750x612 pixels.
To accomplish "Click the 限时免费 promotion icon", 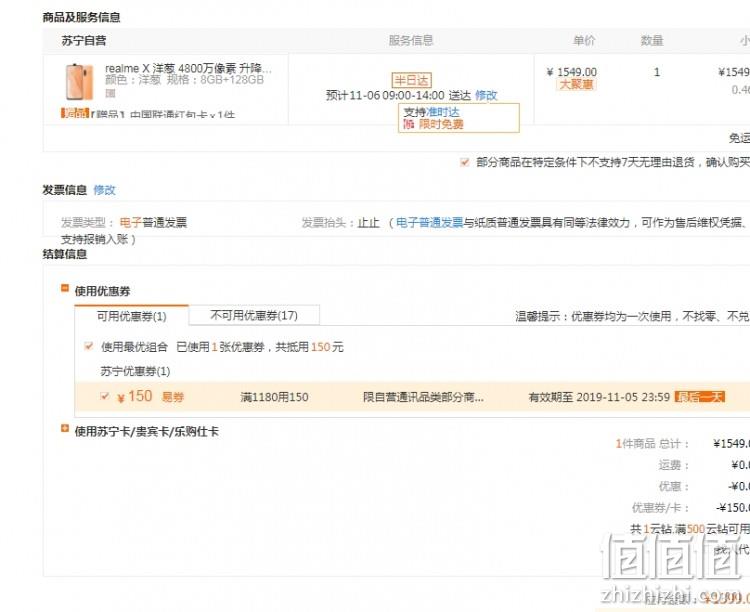I will pyautogui.click(x=408, y=124).
